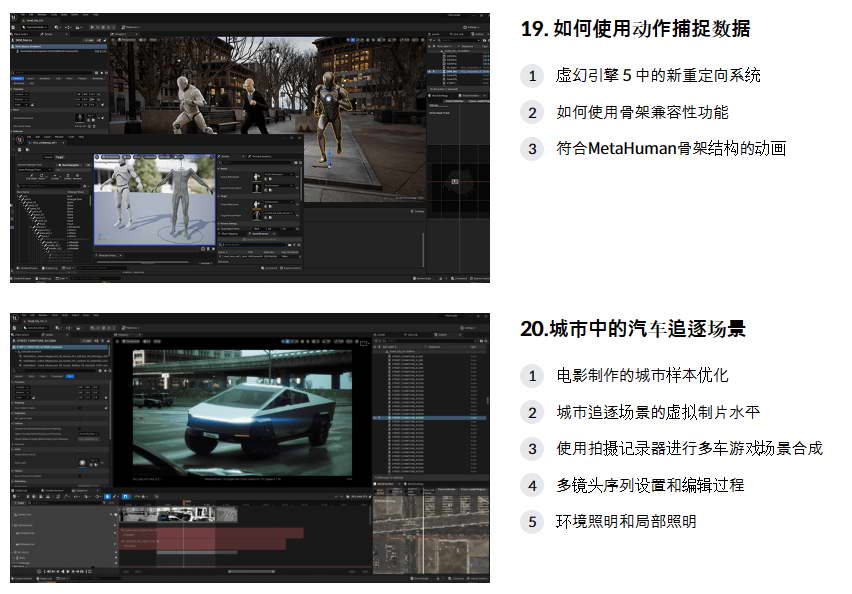This screenshot has height=594, width=852.
Task: Click the red track section in the Sequencer timeline
Action: click(x=212, y=537)
